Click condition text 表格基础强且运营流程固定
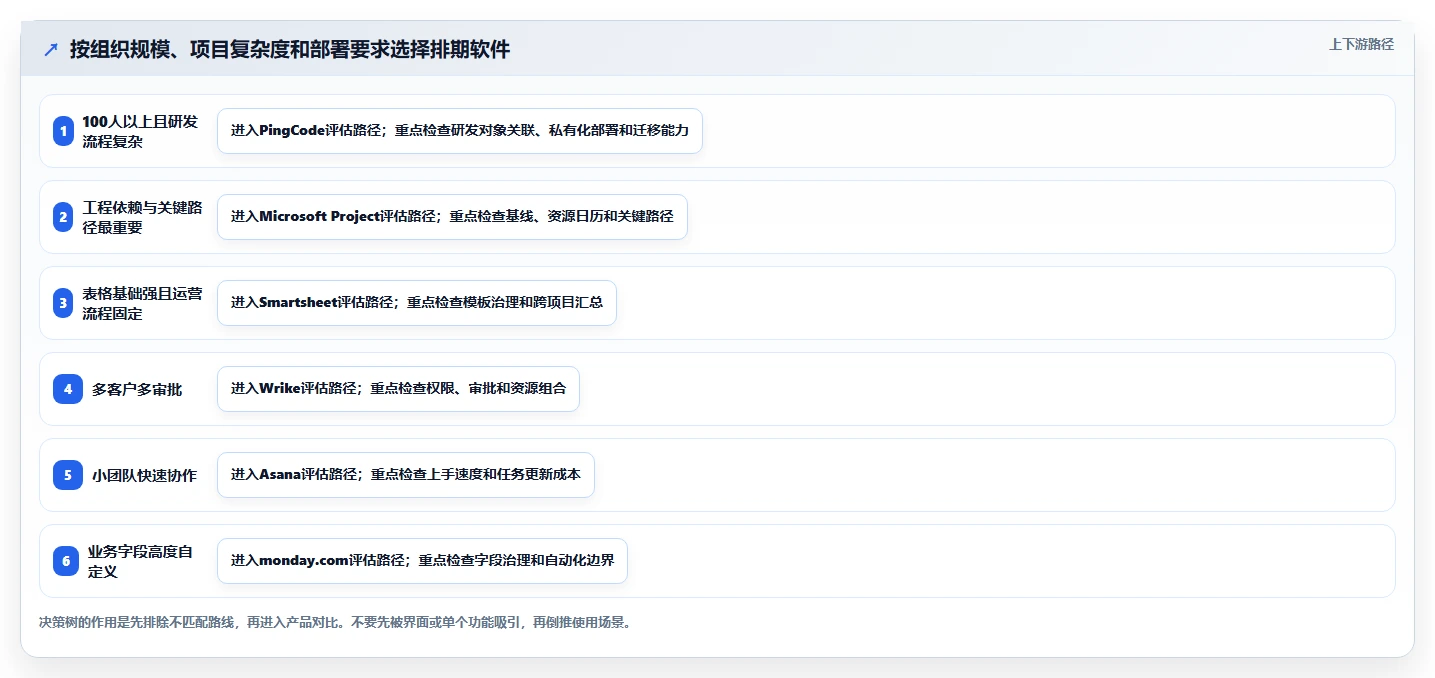The image size is (1435, 678). point(142,303)
